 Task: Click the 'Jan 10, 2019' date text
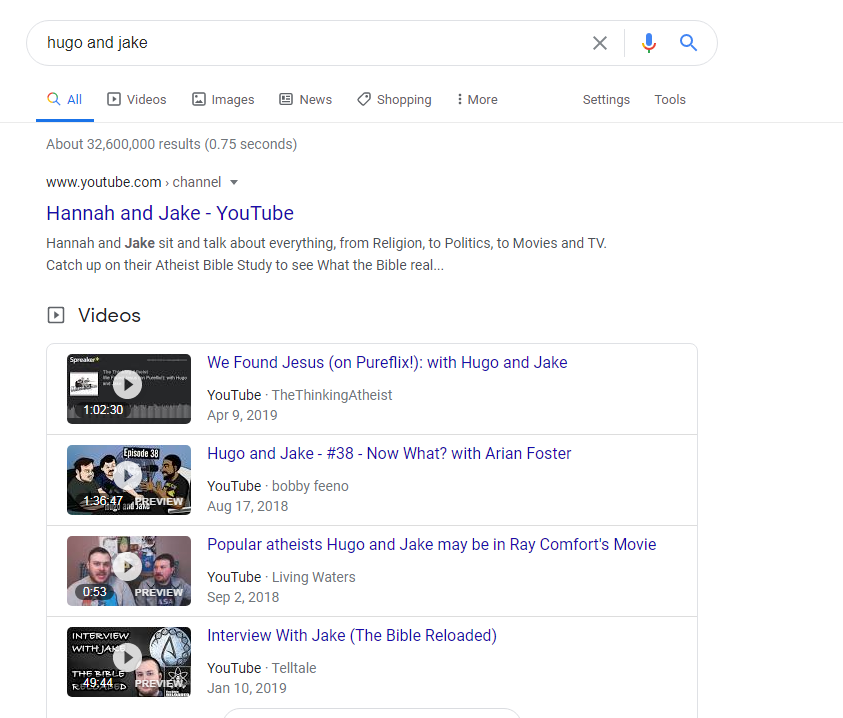point(247,688)
